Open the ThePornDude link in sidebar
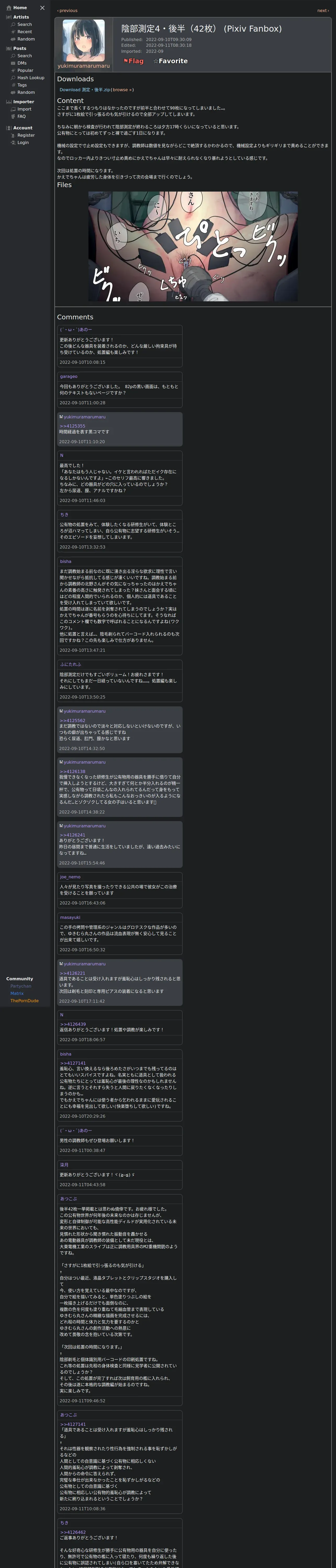 [x=24, y=1001]
